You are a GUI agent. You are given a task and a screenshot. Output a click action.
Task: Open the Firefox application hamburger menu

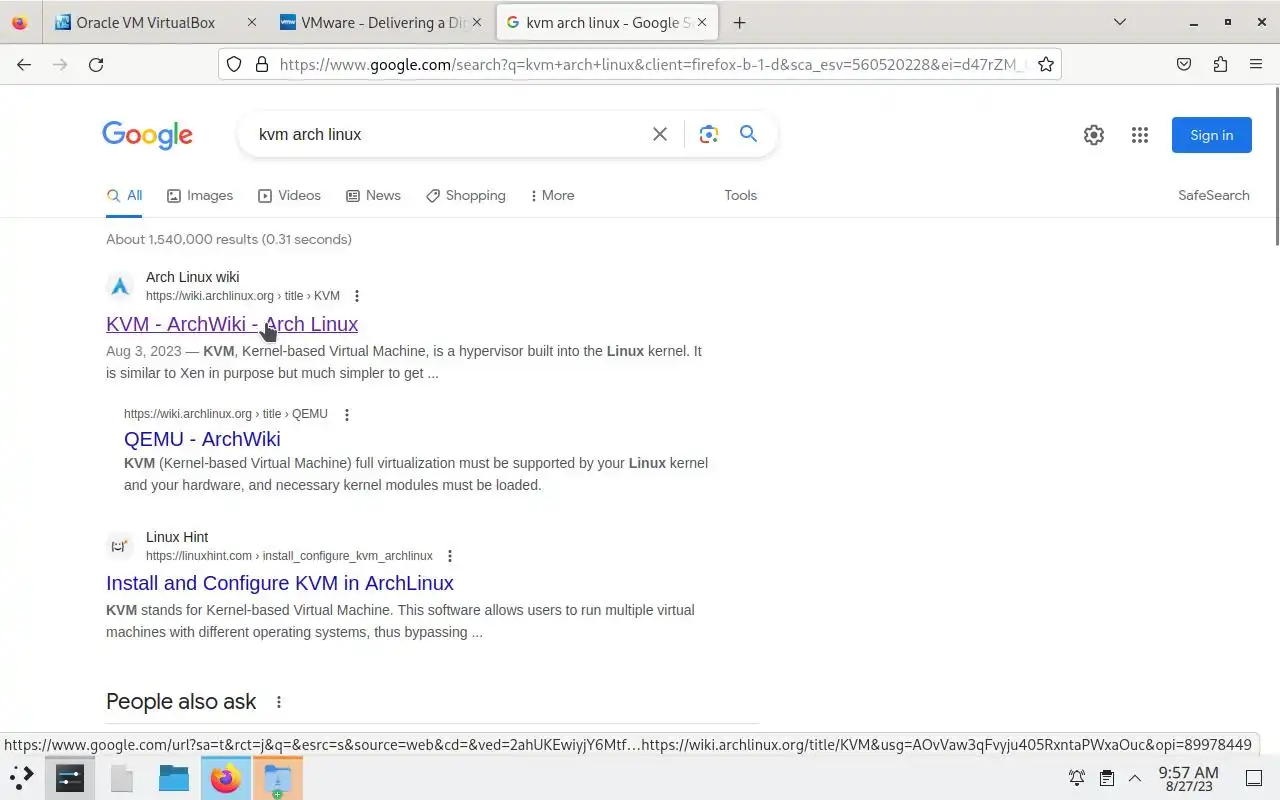(1256, 64)
